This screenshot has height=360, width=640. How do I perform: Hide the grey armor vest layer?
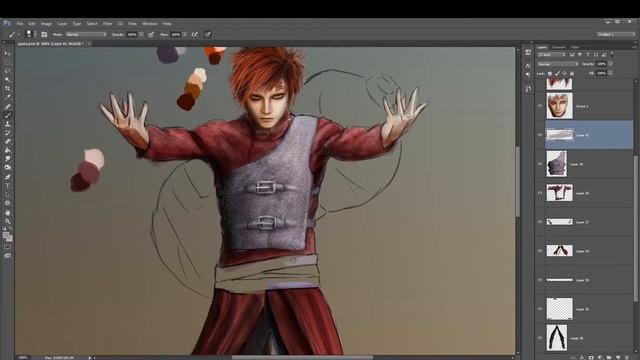click(540, 164)
